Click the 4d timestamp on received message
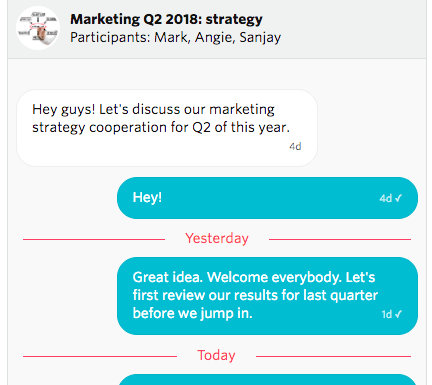This screenshot has width=432, height=385. pos(295,146)
